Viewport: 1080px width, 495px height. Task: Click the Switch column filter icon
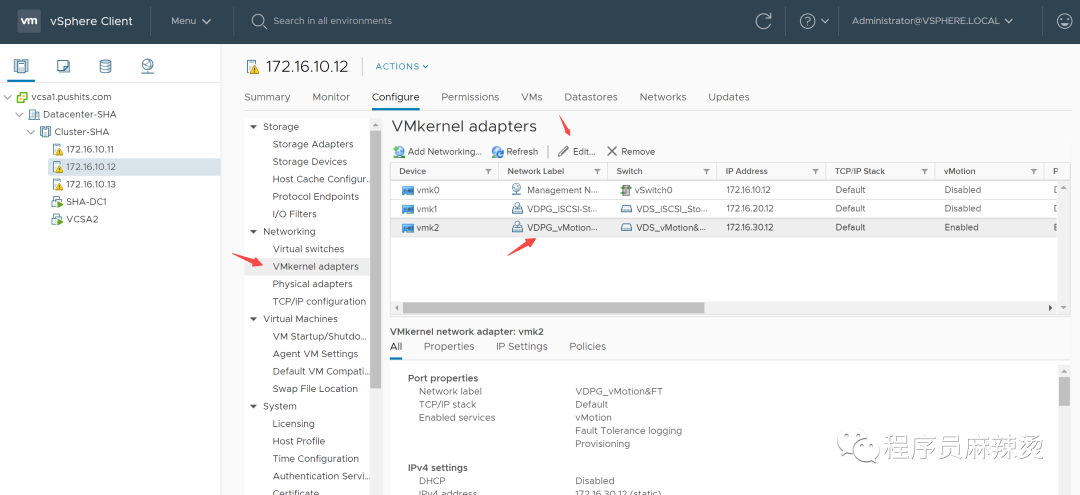point(706,171)
